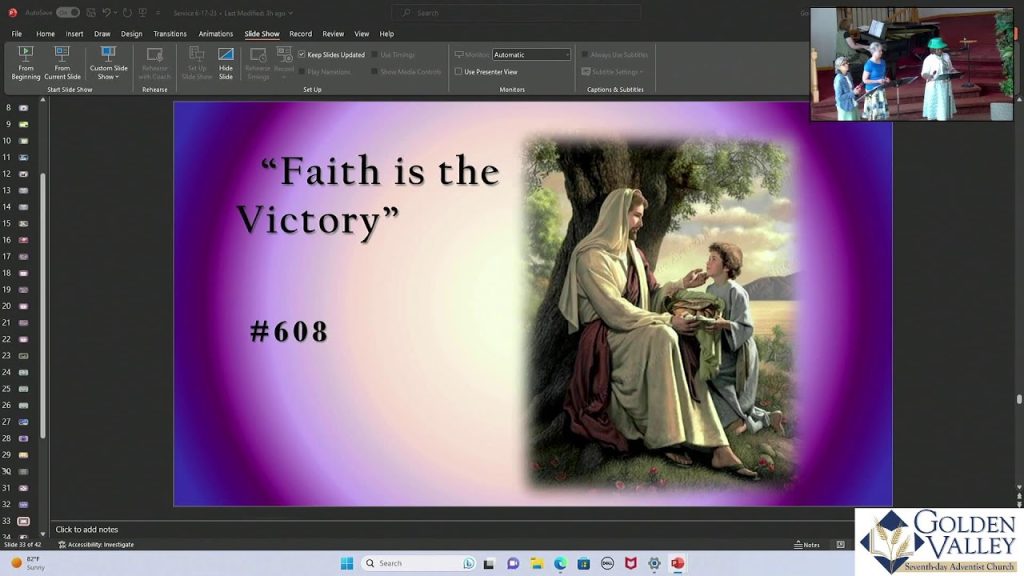Open Task View on taskbar
The image size is (1024, 576).
[x=488, y=563]
